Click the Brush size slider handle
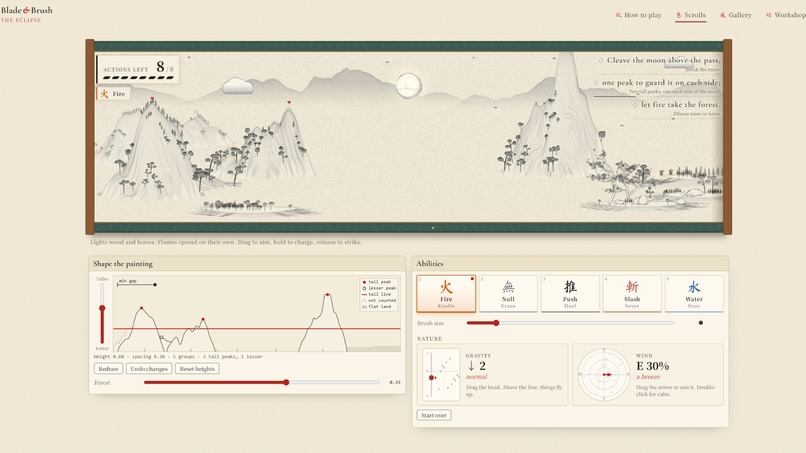Image resolution: width=806 pixels, height=453 pixels. [x=496, y=323]
